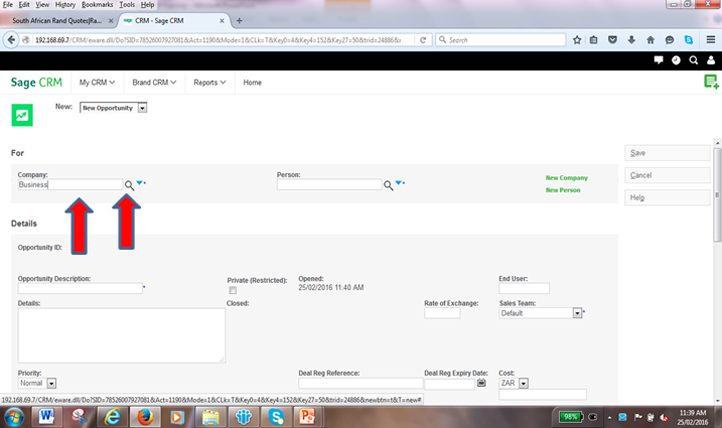Open Firefox downloads arrow icon

tap(631, 40)
